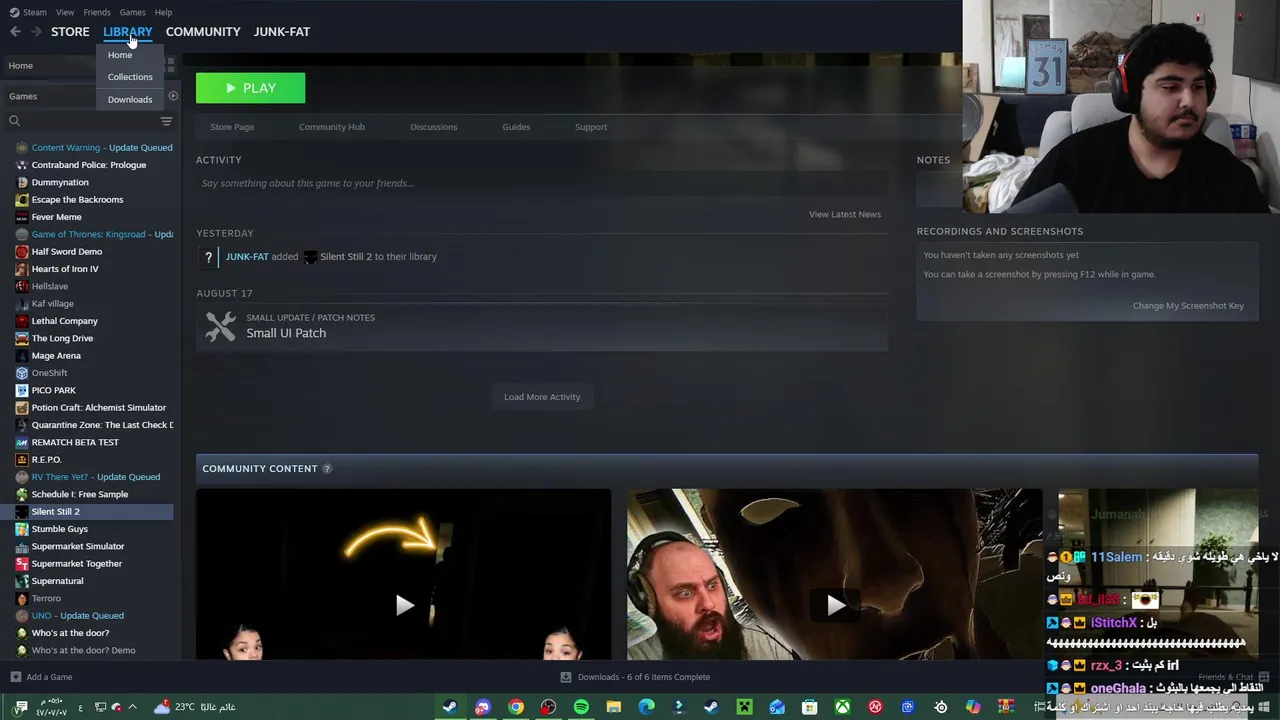Open Microsoft Edge from the taskbar
Viewport: 1280px width, 720px height.
point(647,707)
